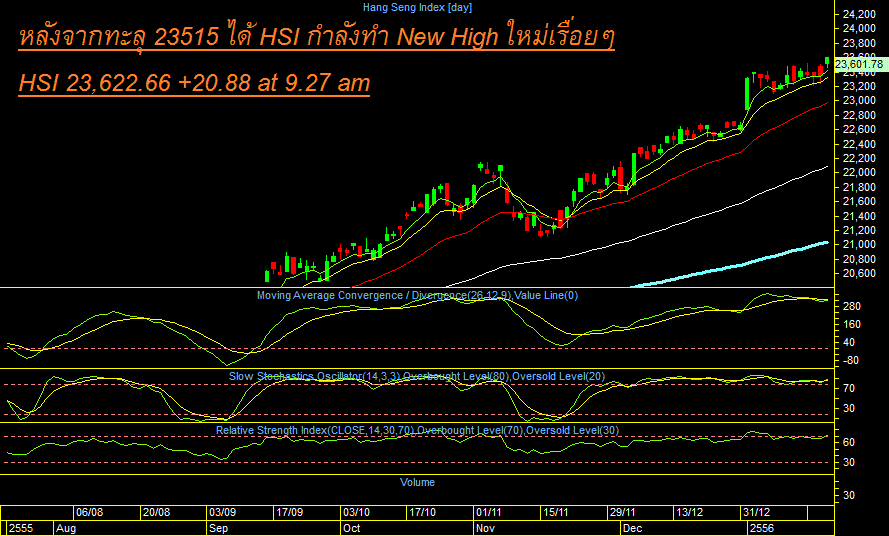Screen dimensions: 889x536
Task: Click the Dec month label
Action: pyautogui.click(x=632, y=528)
